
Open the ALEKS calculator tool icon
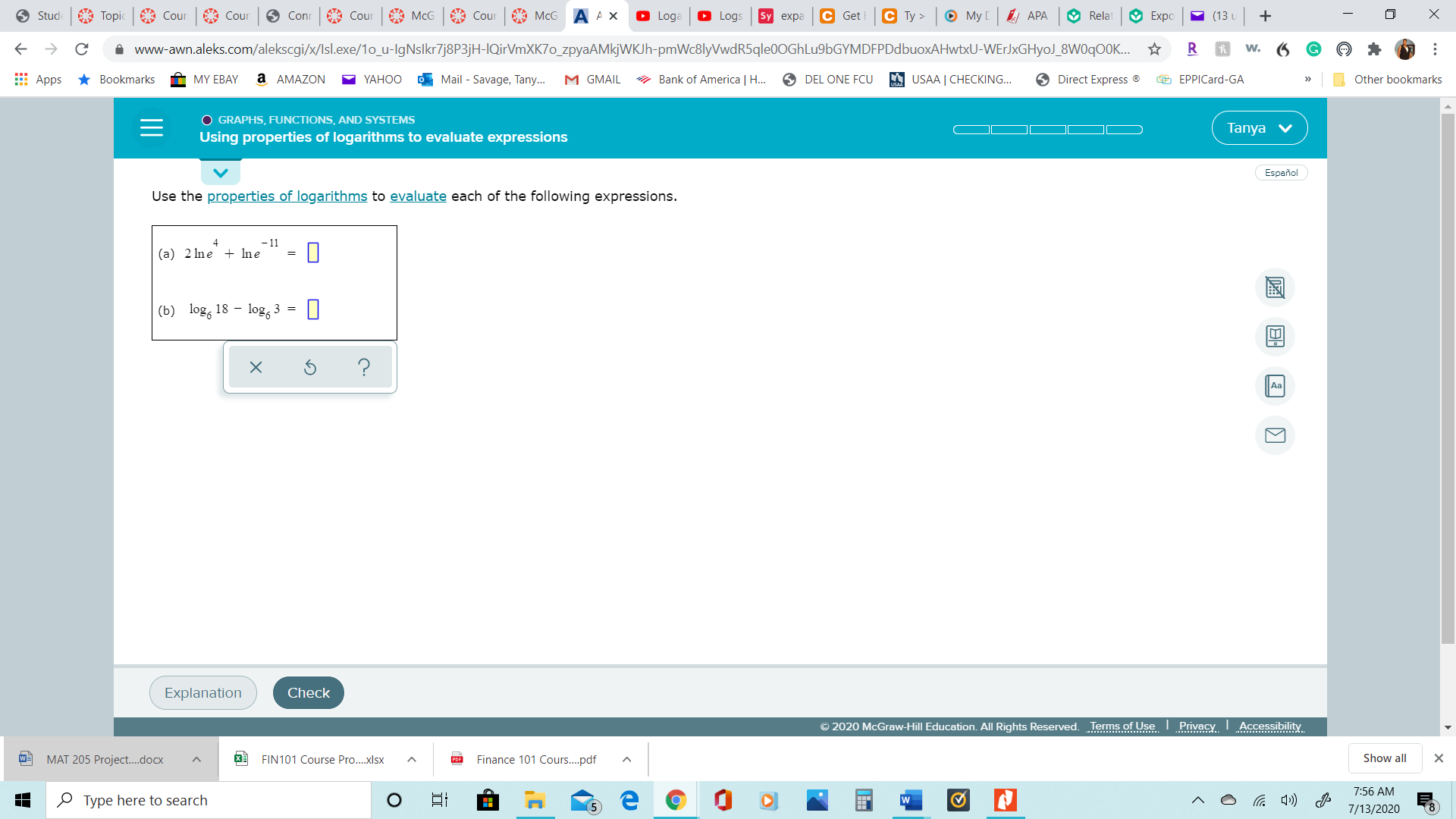1275,287
